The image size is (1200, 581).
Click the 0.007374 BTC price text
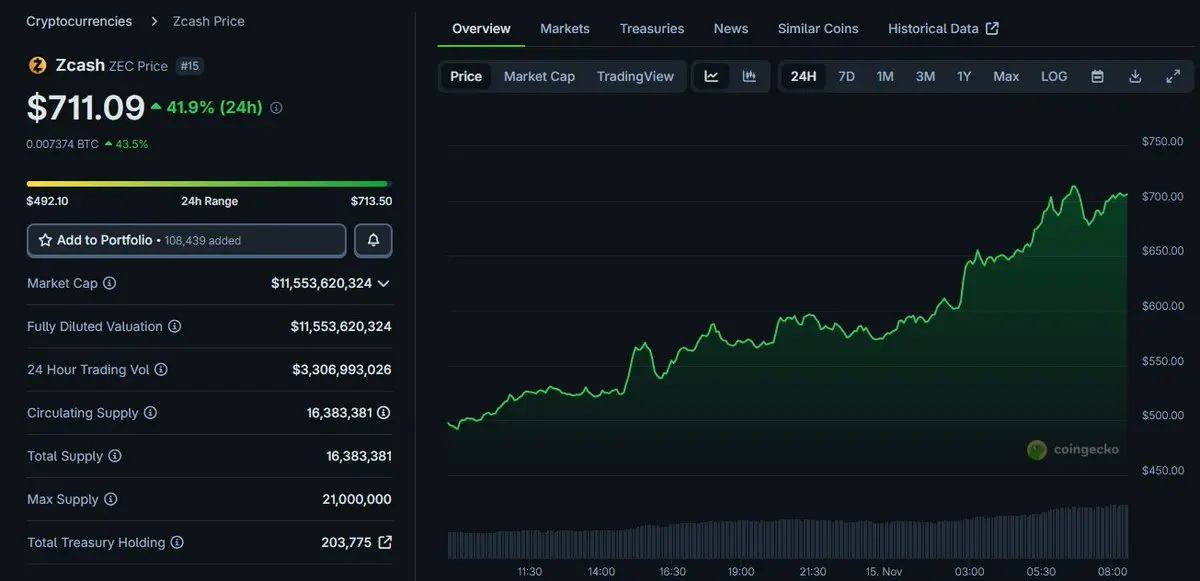tap(62, 144)
